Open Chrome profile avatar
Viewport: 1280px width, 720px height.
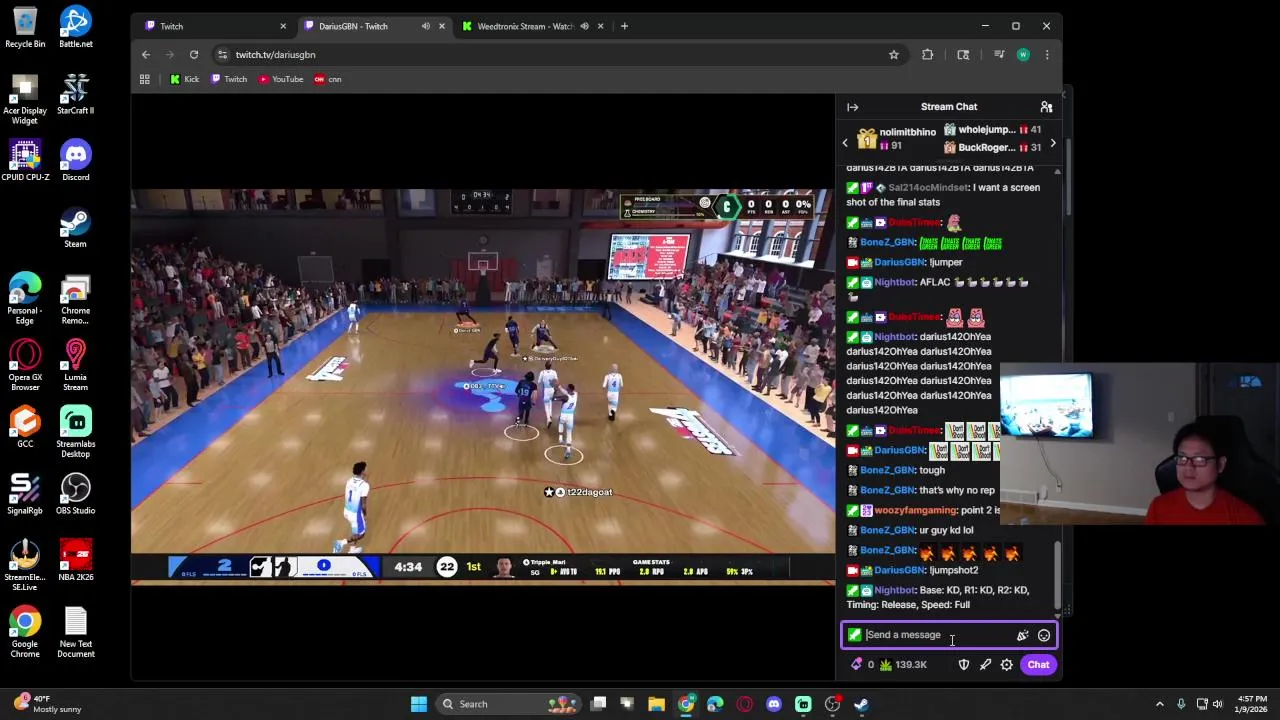click(1023, 55)
